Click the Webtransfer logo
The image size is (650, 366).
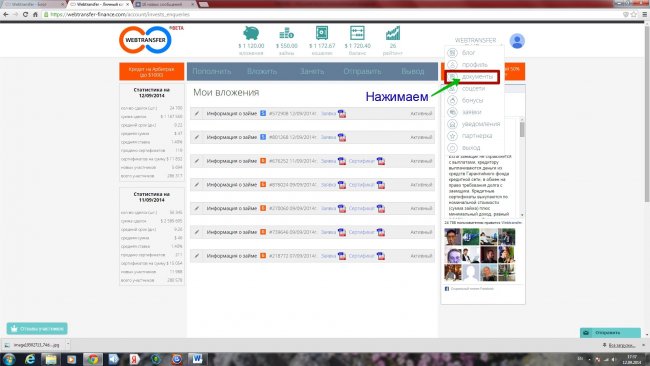pos(146,40)
